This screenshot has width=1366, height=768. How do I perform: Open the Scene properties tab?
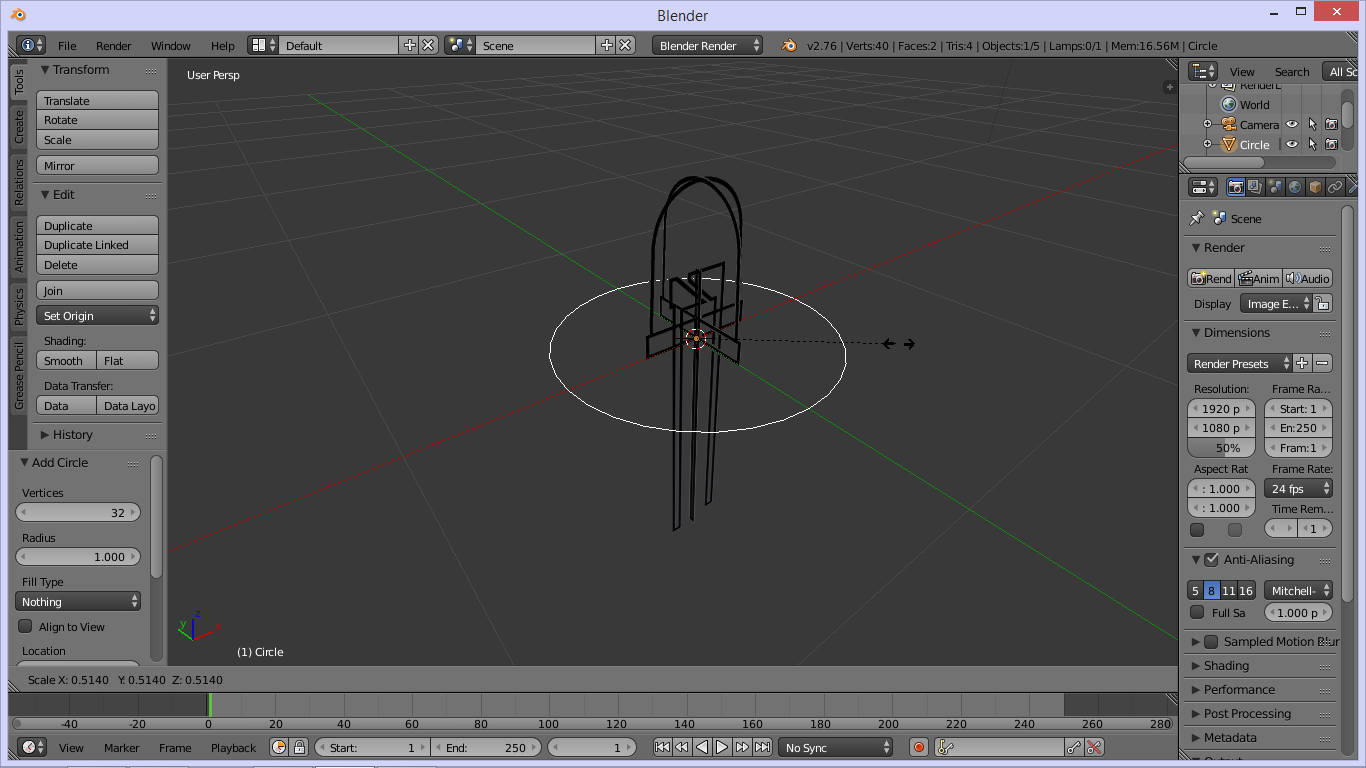(1274, 186)
